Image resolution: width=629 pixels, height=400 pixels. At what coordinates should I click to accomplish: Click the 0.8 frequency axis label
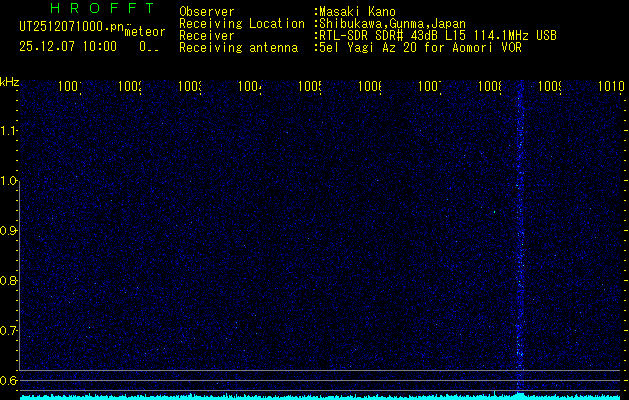click(9, 280)
